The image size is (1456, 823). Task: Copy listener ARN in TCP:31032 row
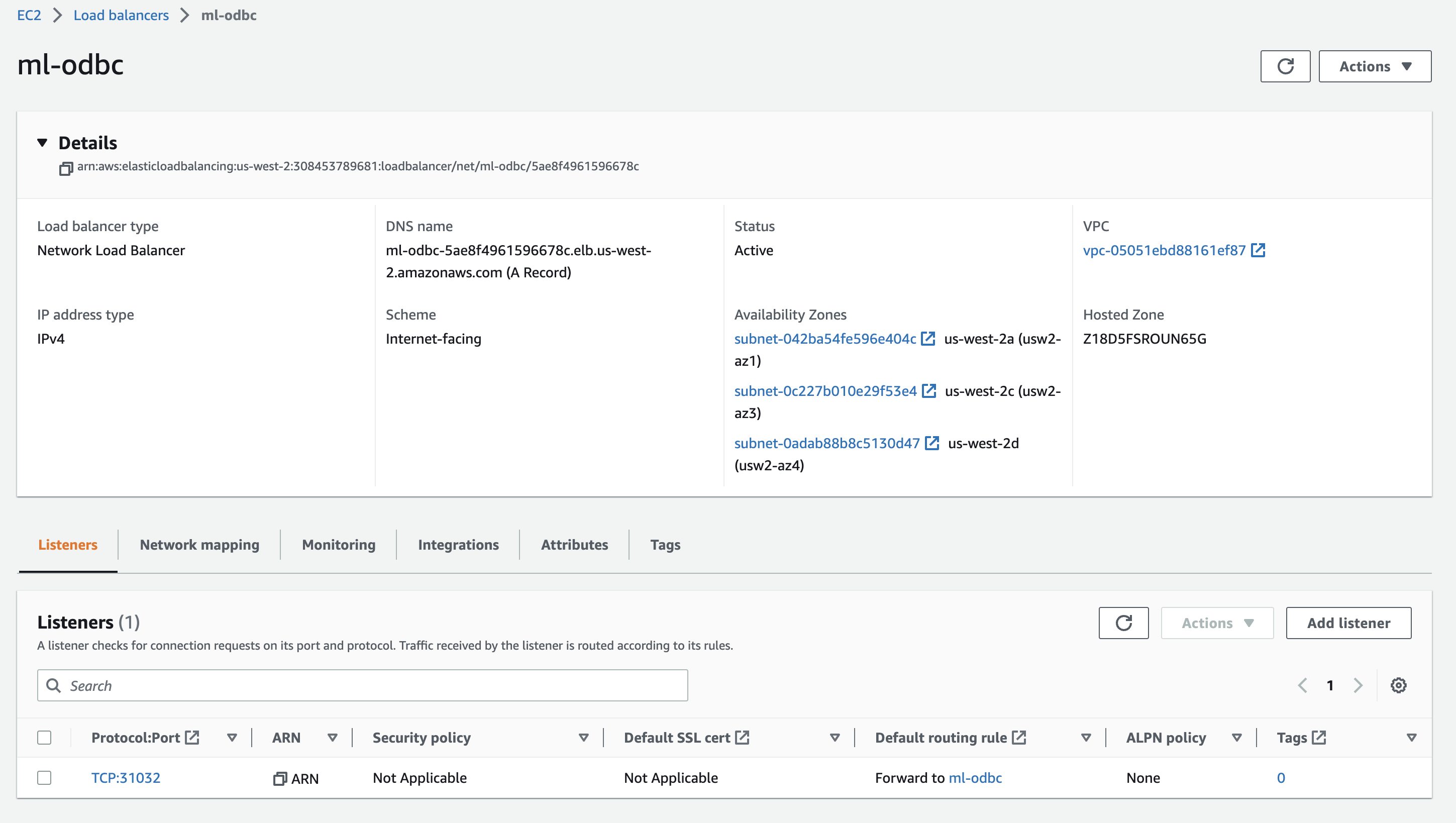tap(280, 778)
